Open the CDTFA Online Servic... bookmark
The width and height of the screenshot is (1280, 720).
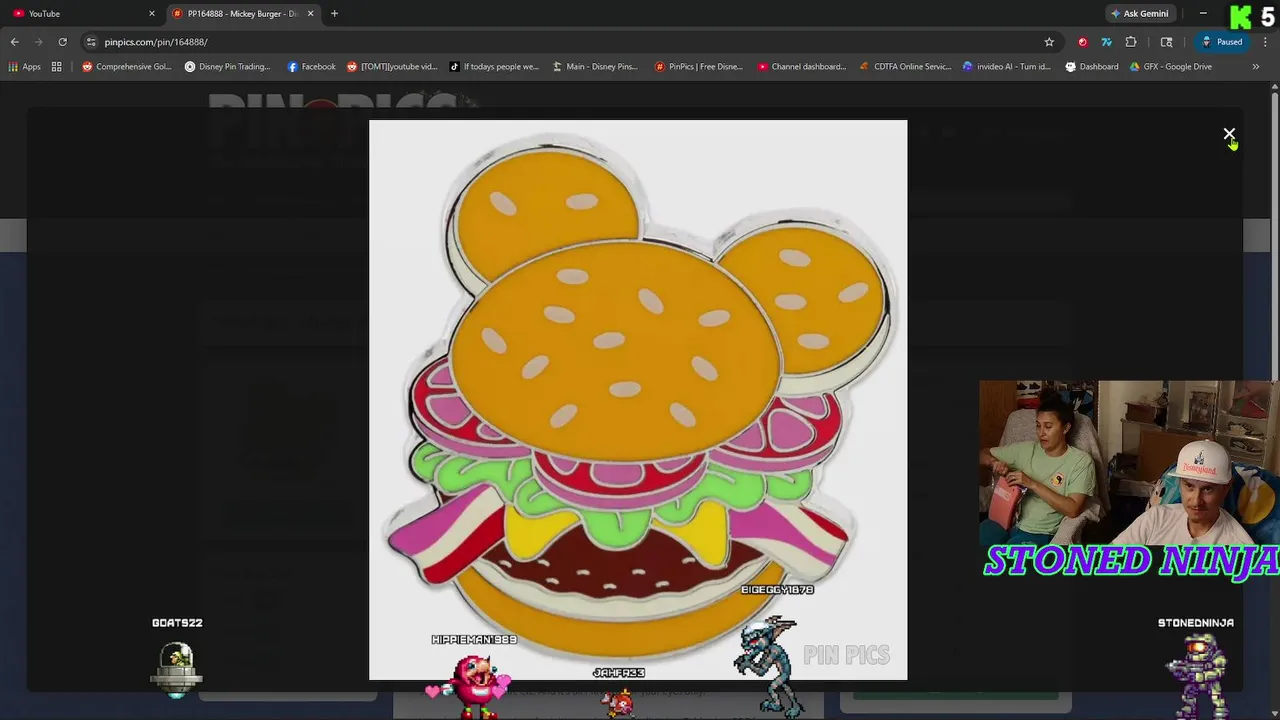coord(906,67)
